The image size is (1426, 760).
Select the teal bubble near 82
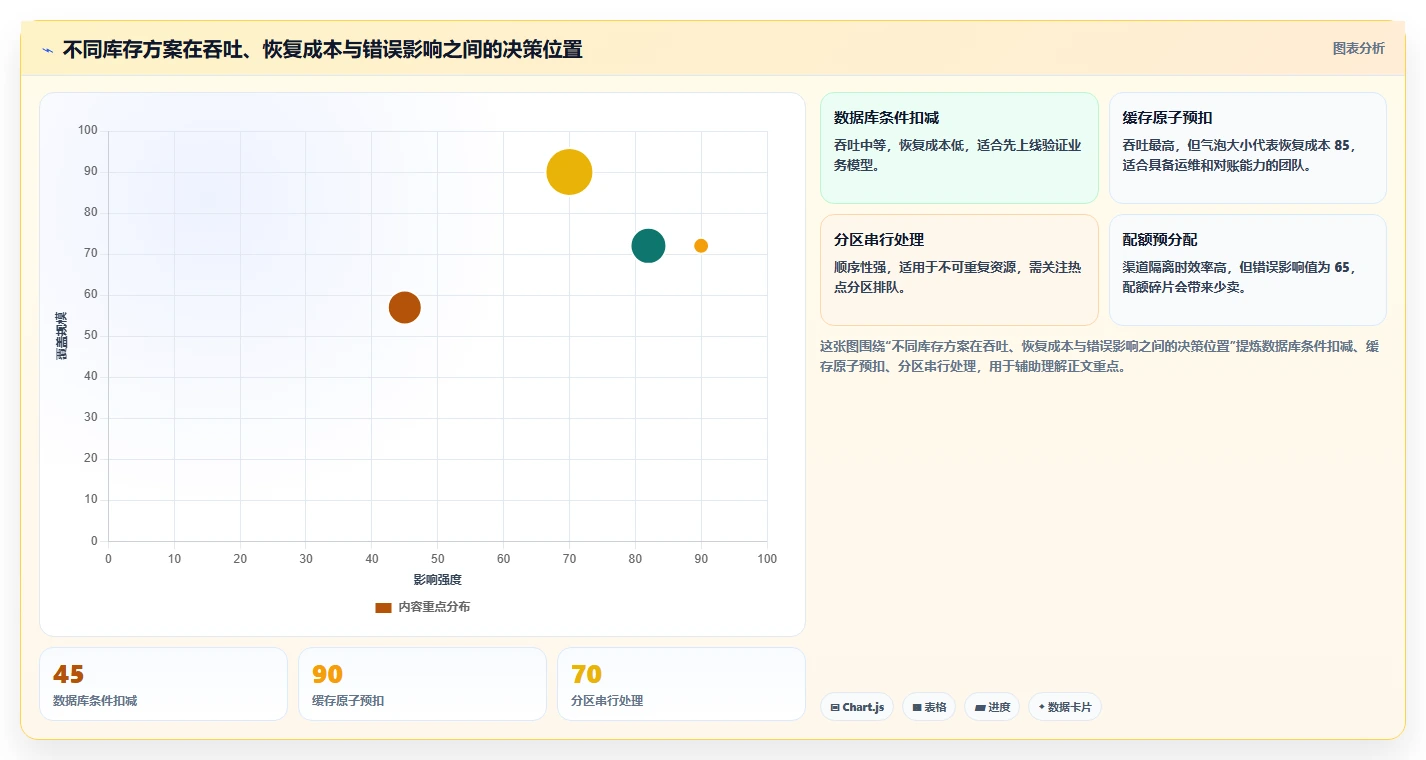coord(648,246)
